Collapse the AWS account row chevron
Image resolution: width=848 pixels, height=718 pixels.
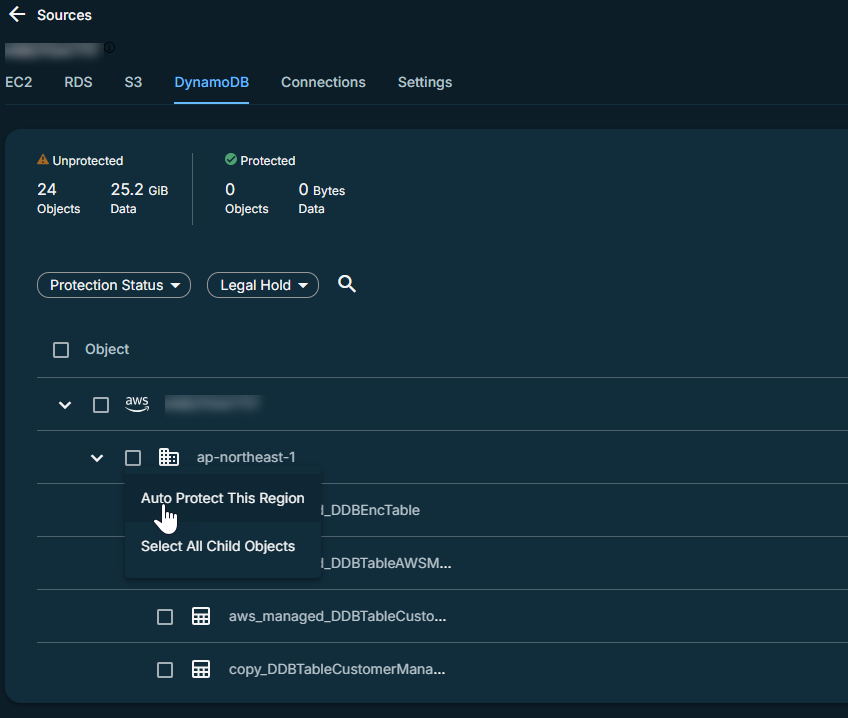tap(65, 405)
